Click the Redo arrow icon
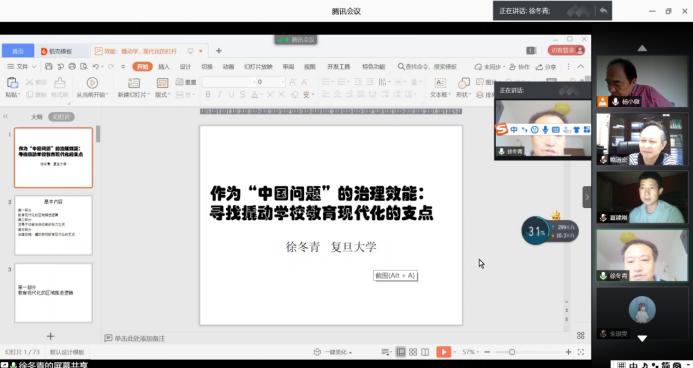Image resolution: width=693 pixels, height=368 pixels. [x=110, y=67]
